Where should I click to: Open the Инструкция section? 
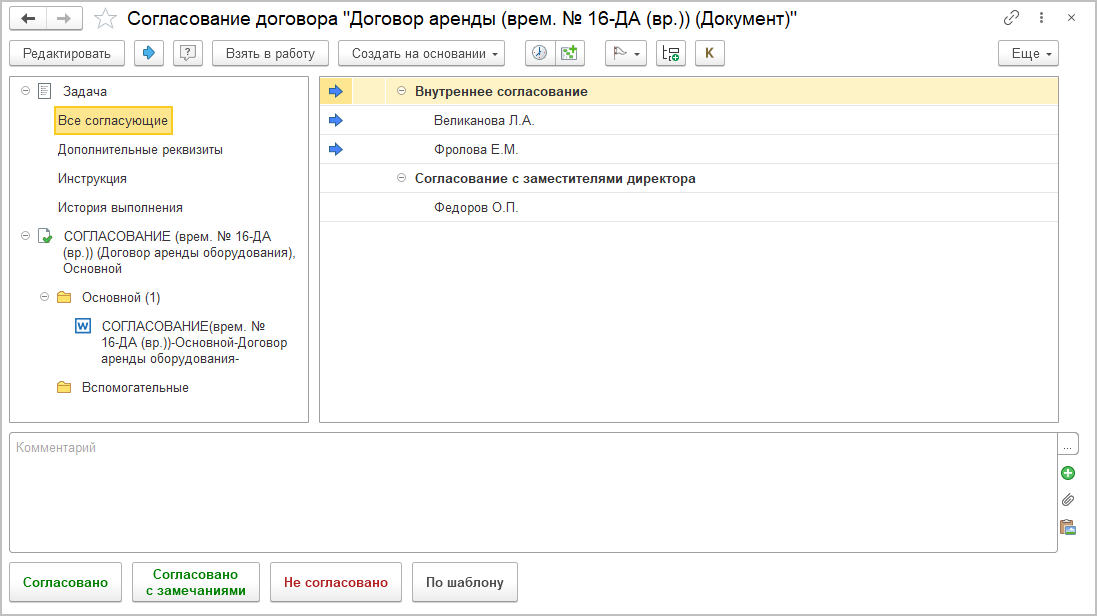pos(92,178)
